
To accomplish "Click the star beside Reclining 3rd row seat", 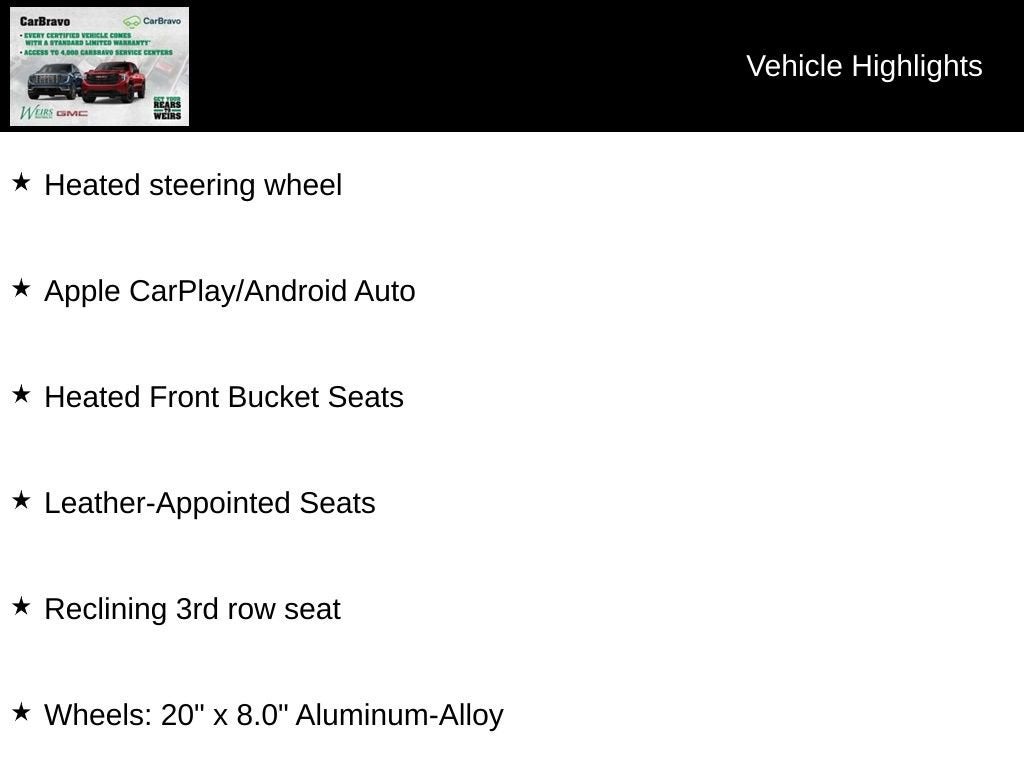I will (x=21, y=606).
